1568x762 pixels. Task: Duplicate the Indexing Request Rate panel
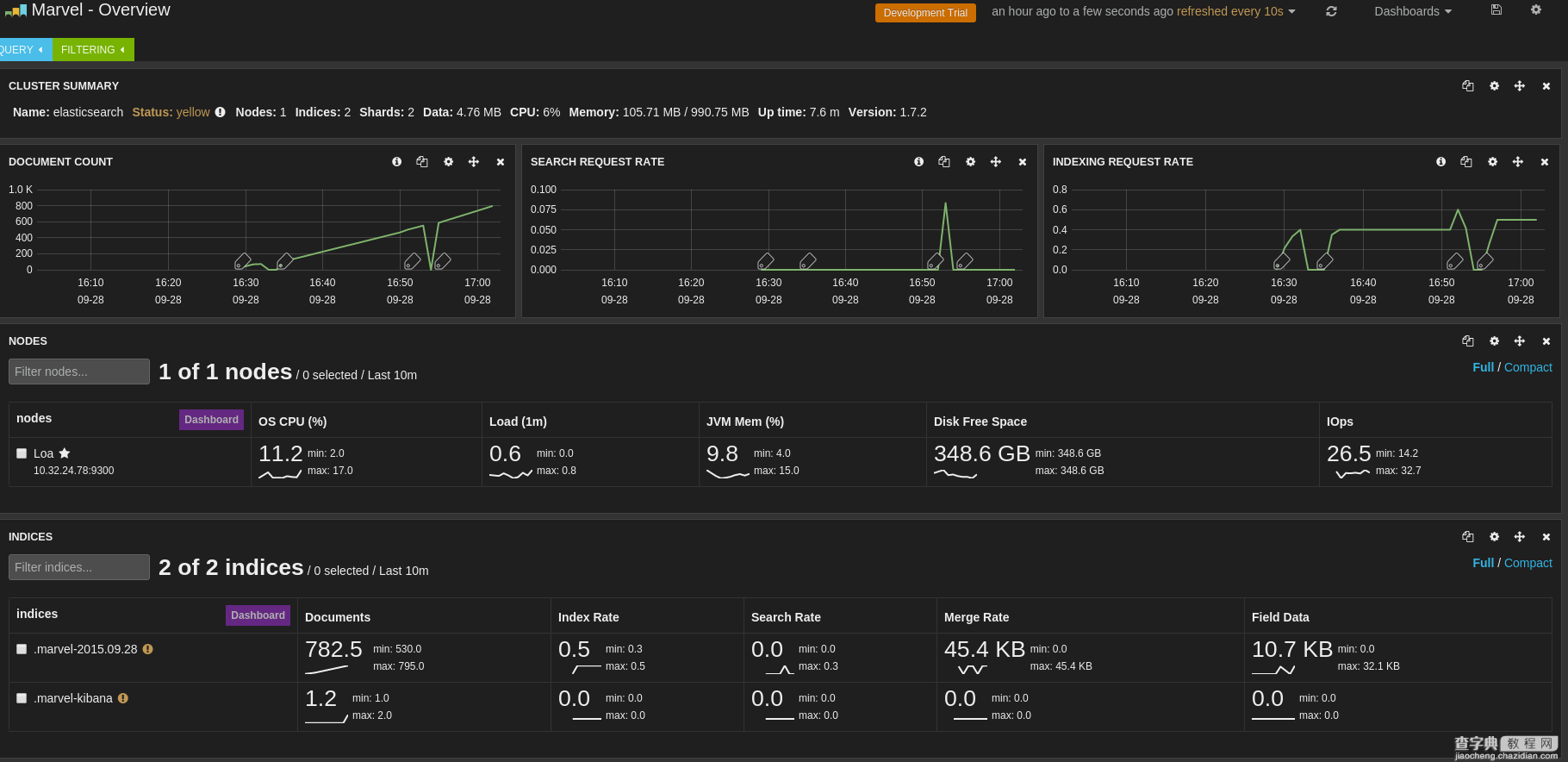[1466, 162]
